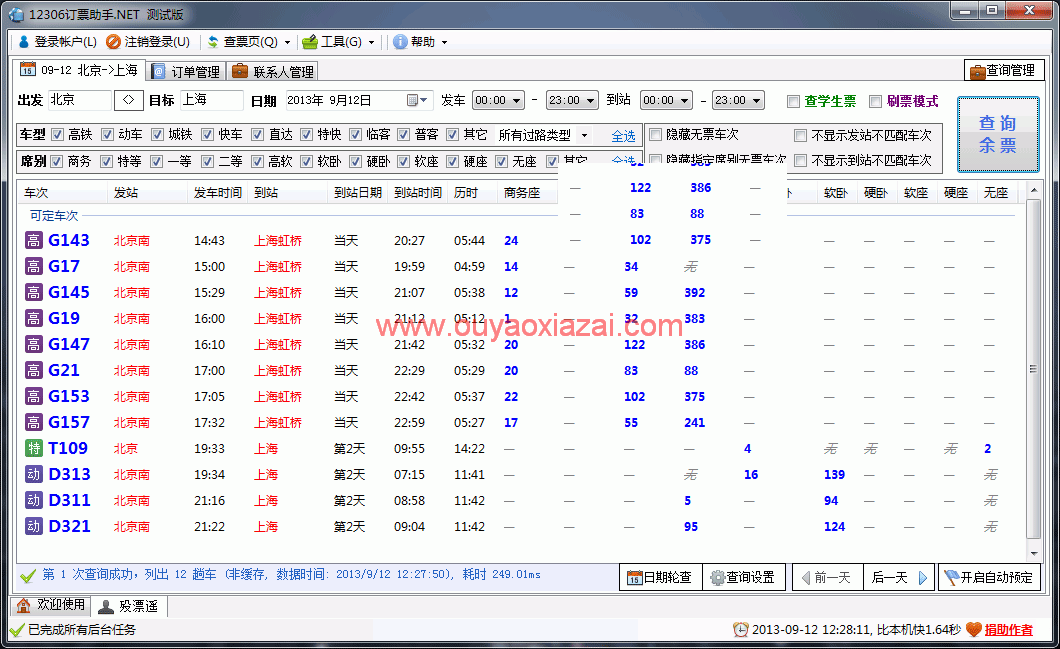Click the 高 type icon for train G157

click(33, 423)
